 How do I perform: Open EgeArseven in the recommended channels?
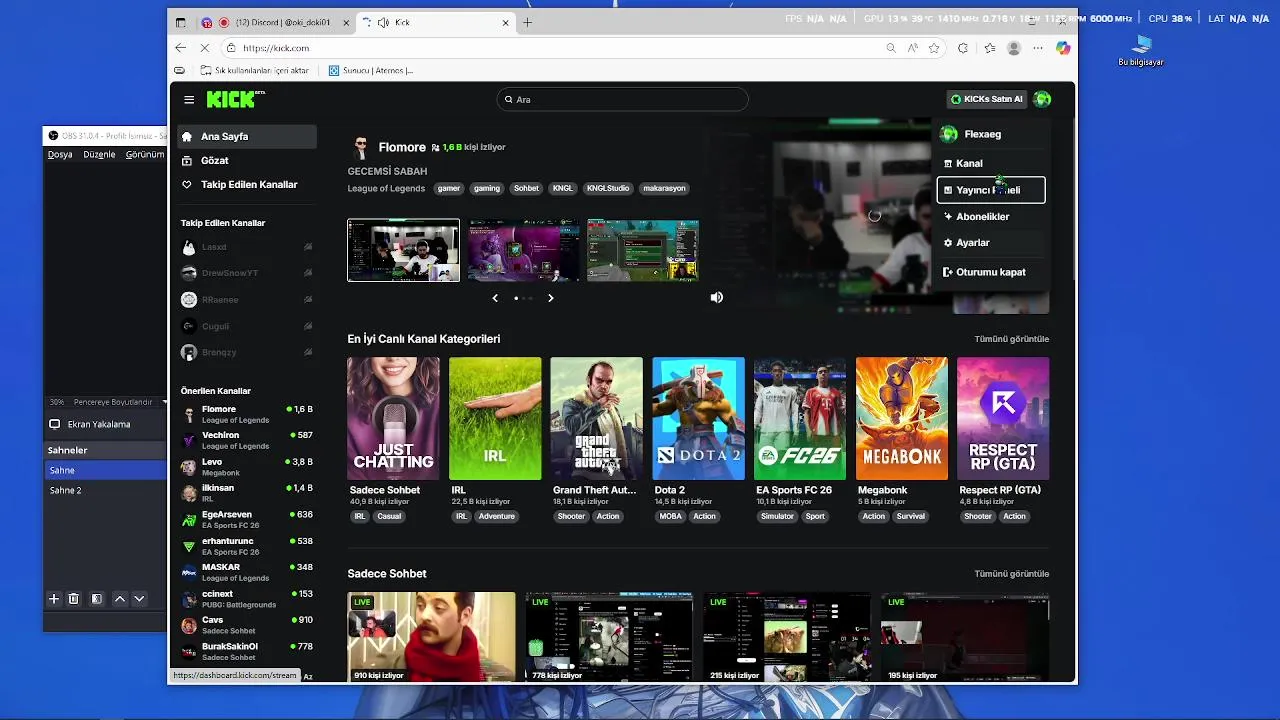(x=247, y=520)
